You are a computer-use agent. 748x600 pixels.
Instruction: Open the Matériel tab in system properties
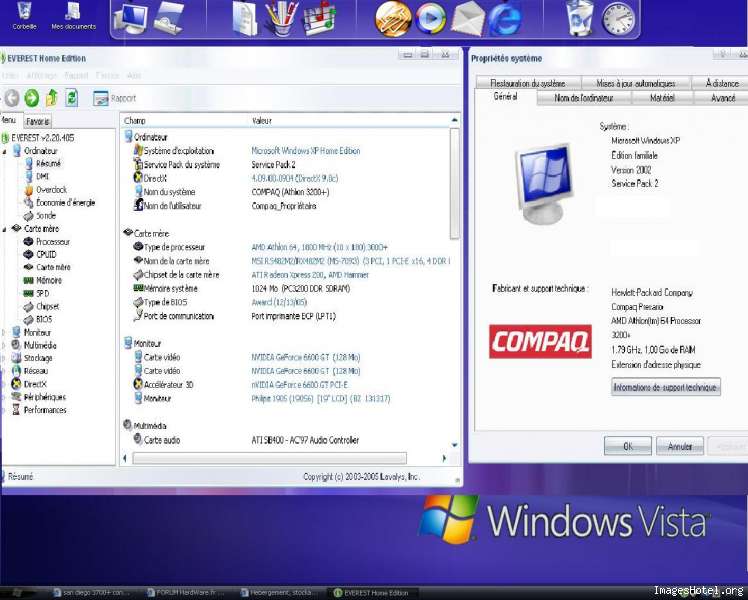tap(662, 98)
